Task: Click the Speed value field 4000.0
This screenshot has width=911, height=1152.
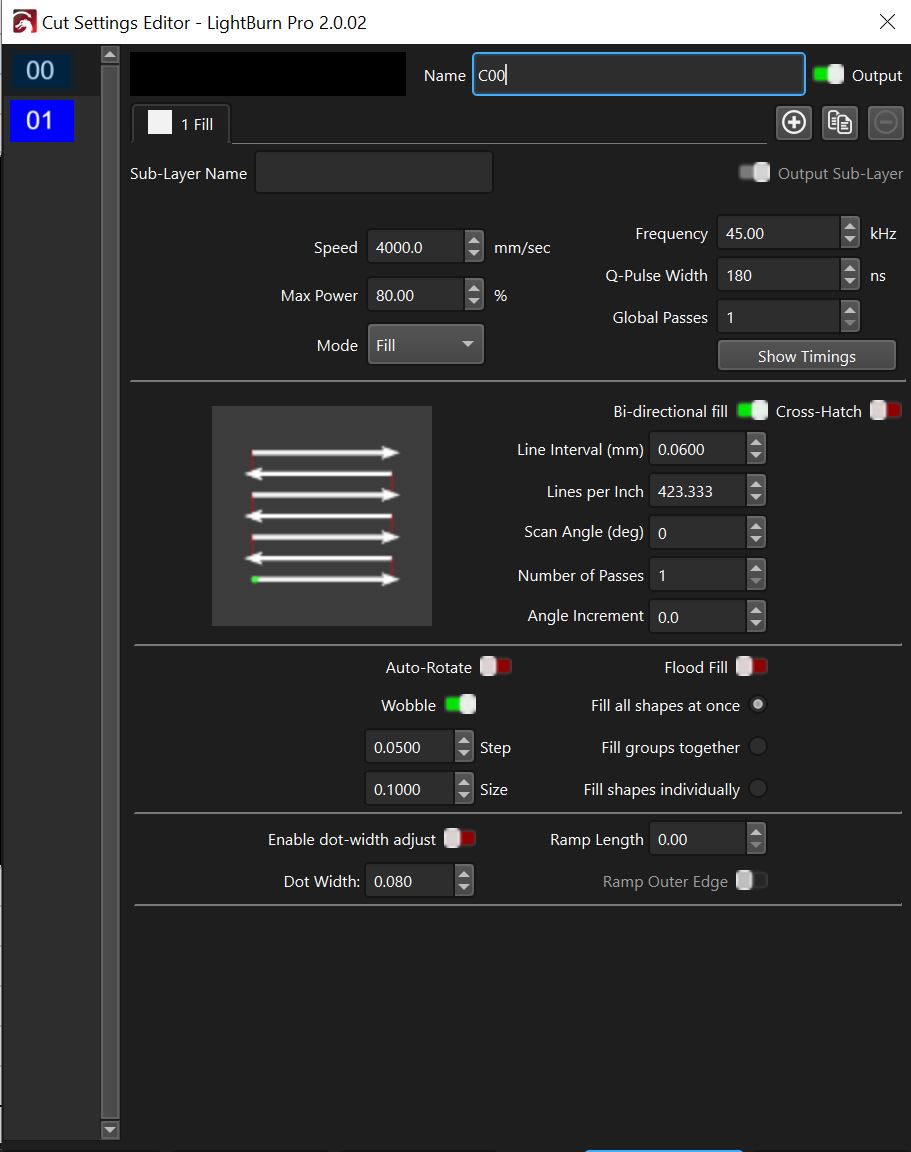Action: [416, 247]
